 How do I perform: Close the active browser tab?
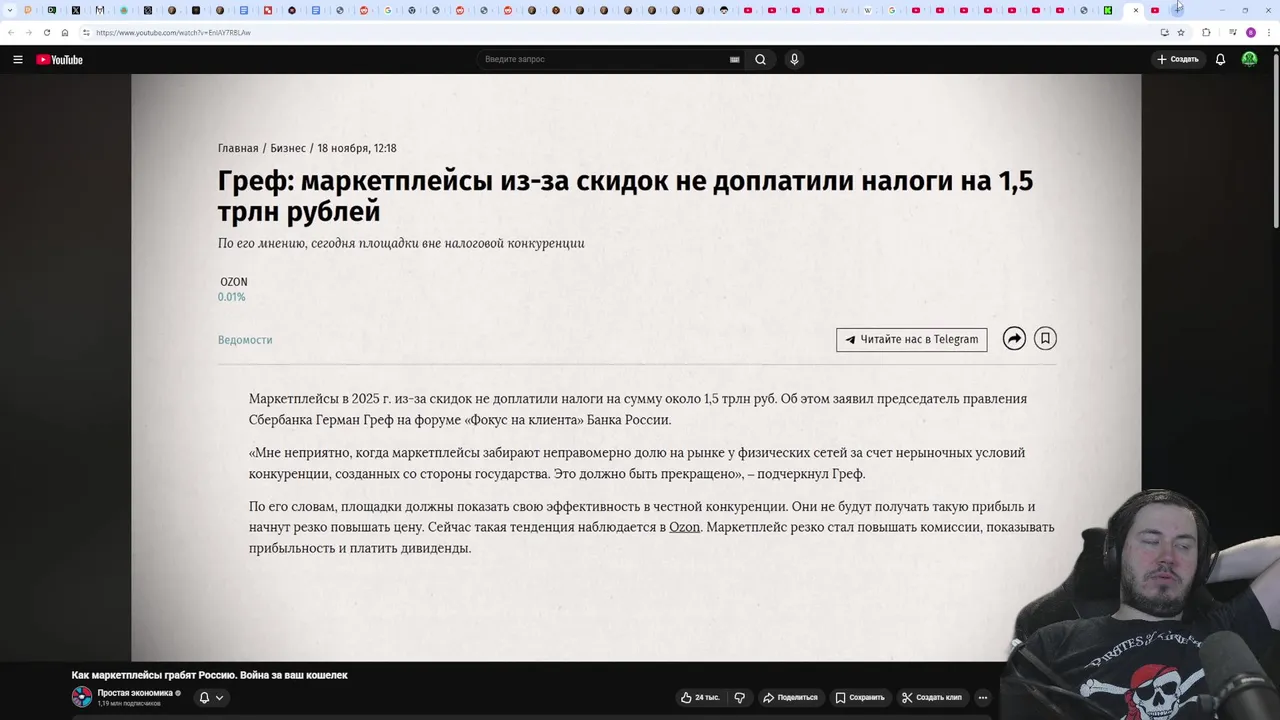click(x=1136, y=10)
